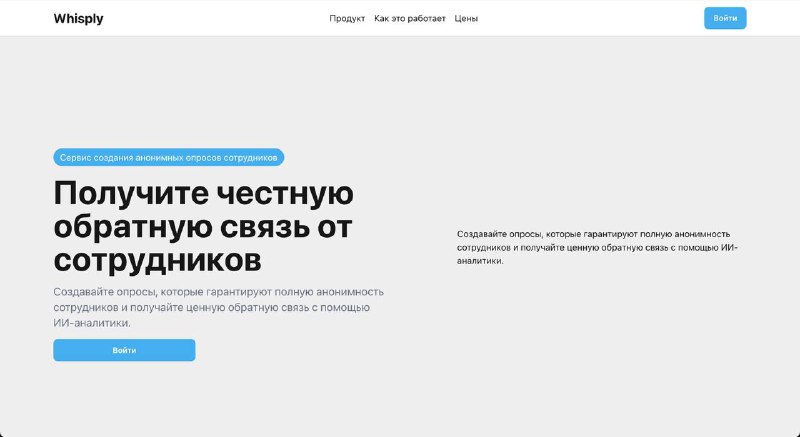Screen dimensions: 800x437
Task: Click the grey subtitle line starting Создавайте опросы
Action: pyautogui.click(x=218, y=292)
